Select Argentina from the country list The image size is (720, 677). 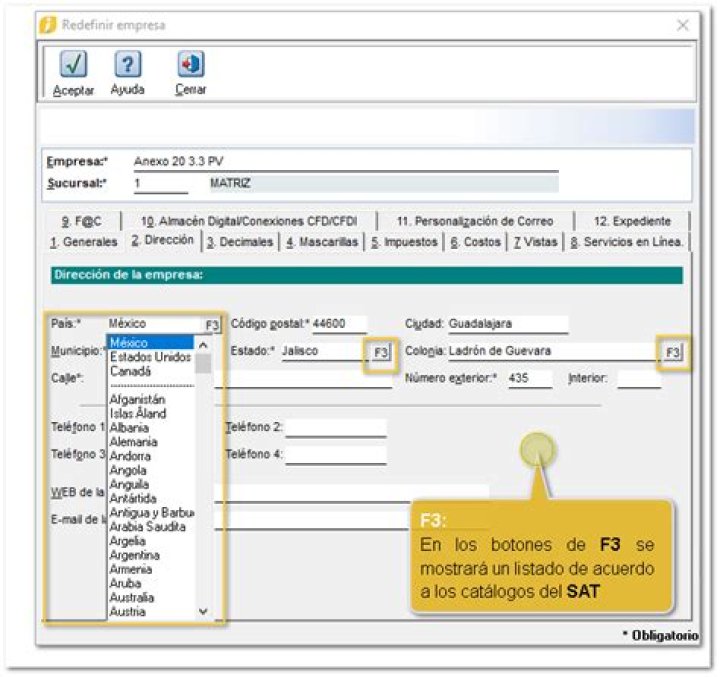point(135,555)
